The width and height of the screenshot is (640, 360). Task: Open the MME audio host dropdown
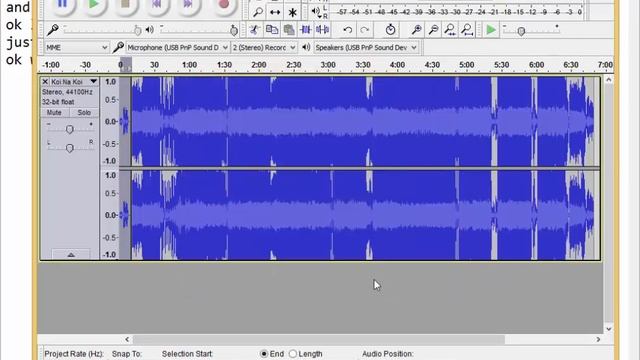point(76,48)
